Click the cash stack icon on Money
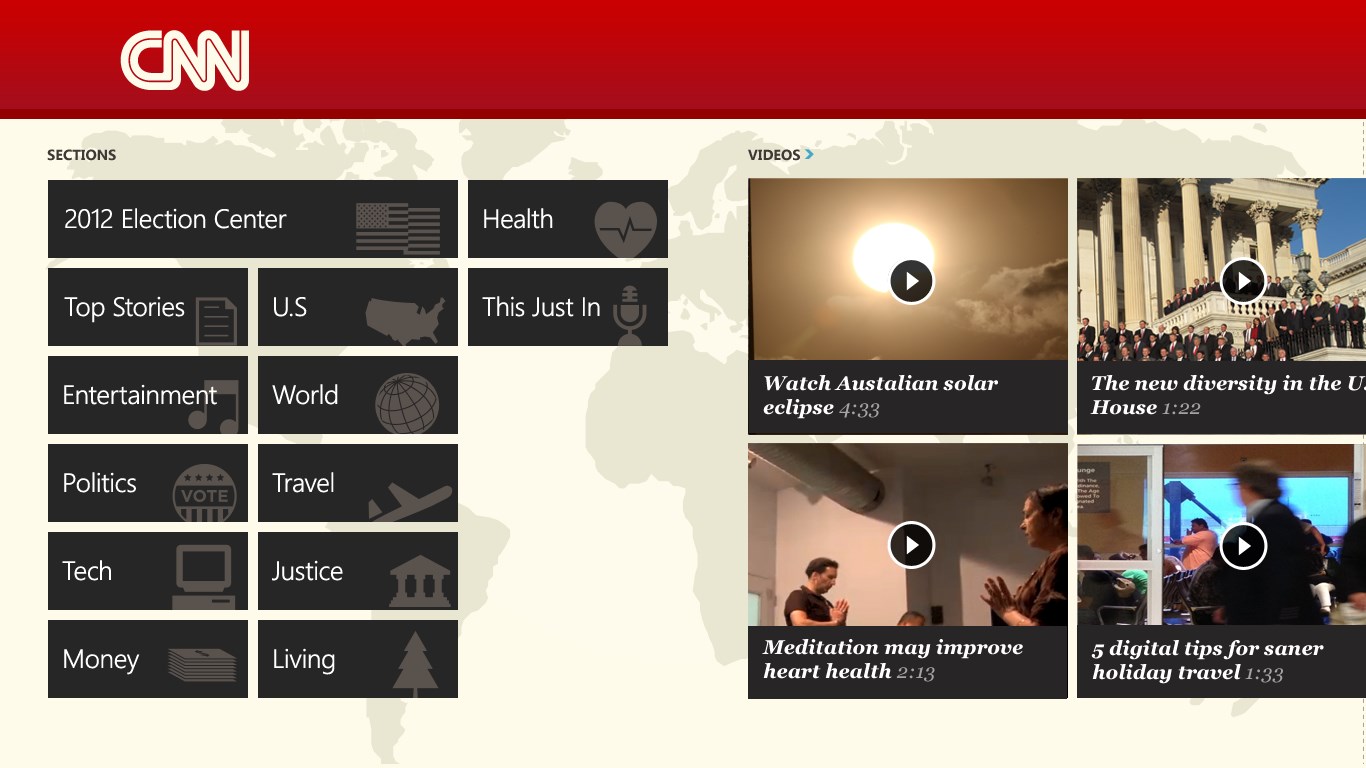This screenshot has height=768, width=1366. [203, 665]
